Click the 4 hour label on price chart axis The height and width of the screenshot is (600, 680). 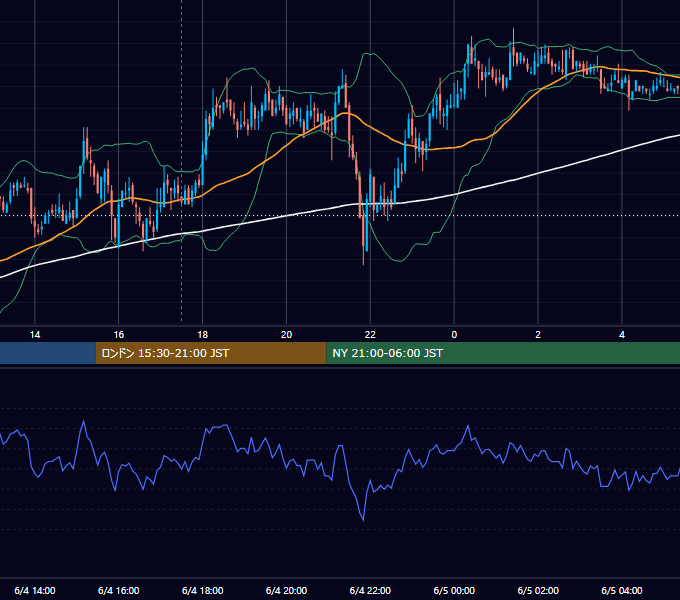click(x=622, y=335)
